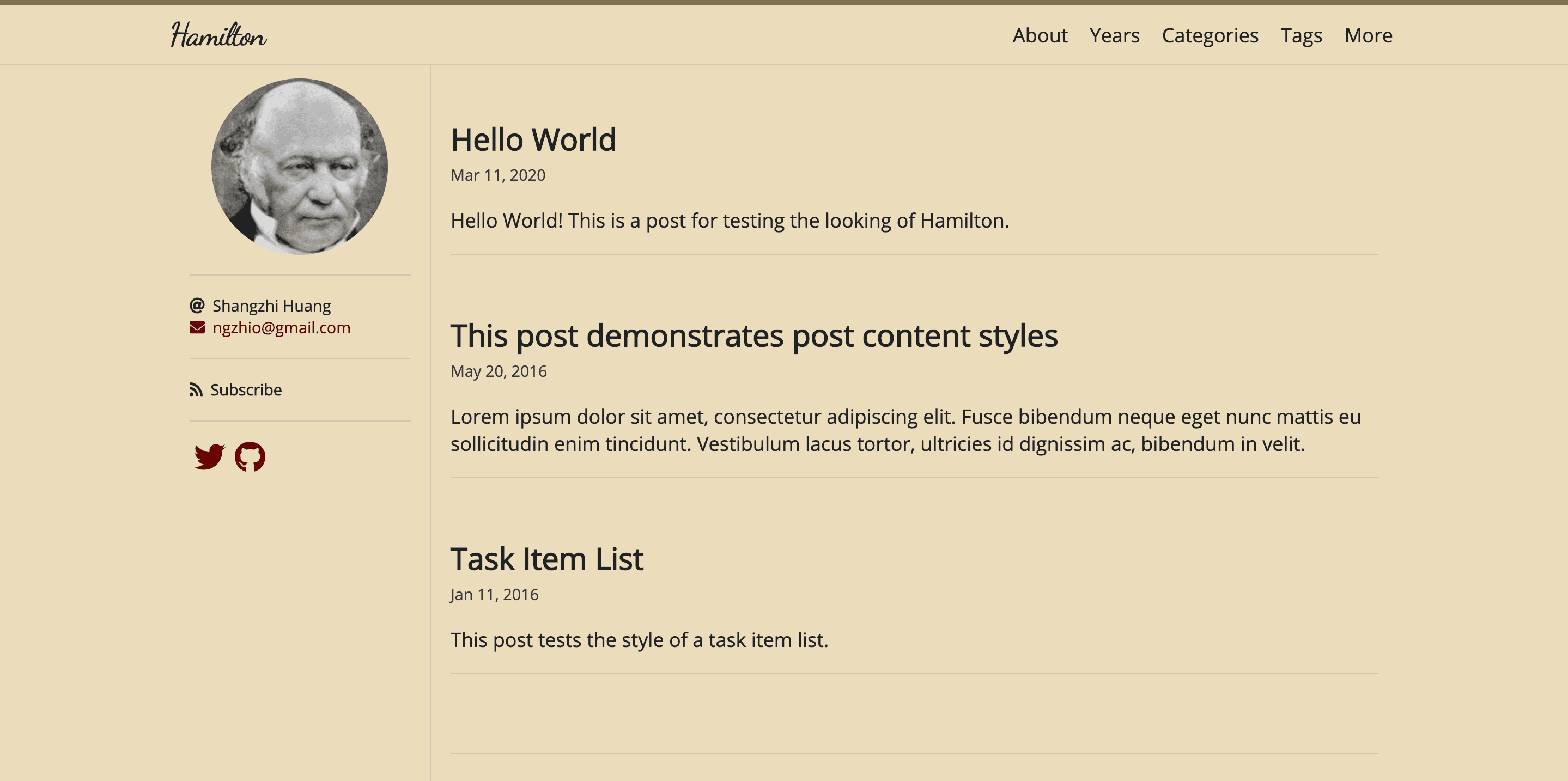Click the Twitter bird icon
The width and height of the screenshot is (1568, 781).
pos(209,456)
